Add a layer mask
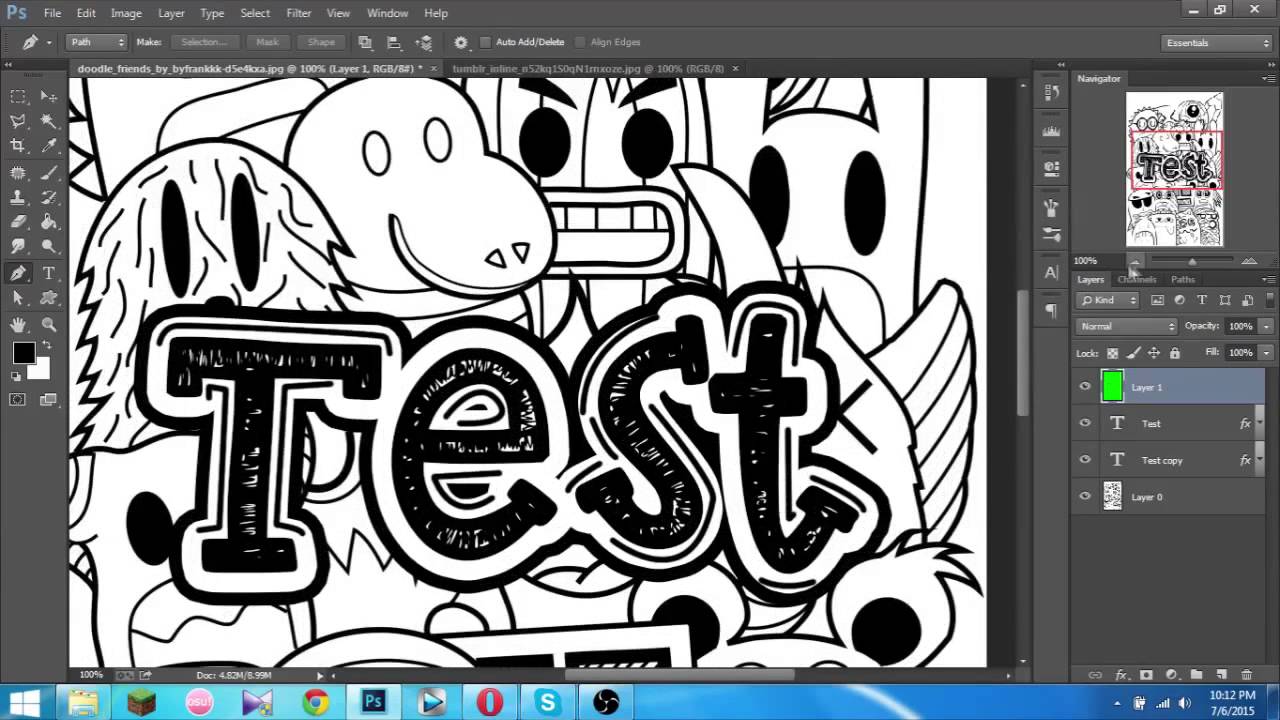This screenshot has height=720, width=1280. pyautogui.click(x=1146, y=675)
